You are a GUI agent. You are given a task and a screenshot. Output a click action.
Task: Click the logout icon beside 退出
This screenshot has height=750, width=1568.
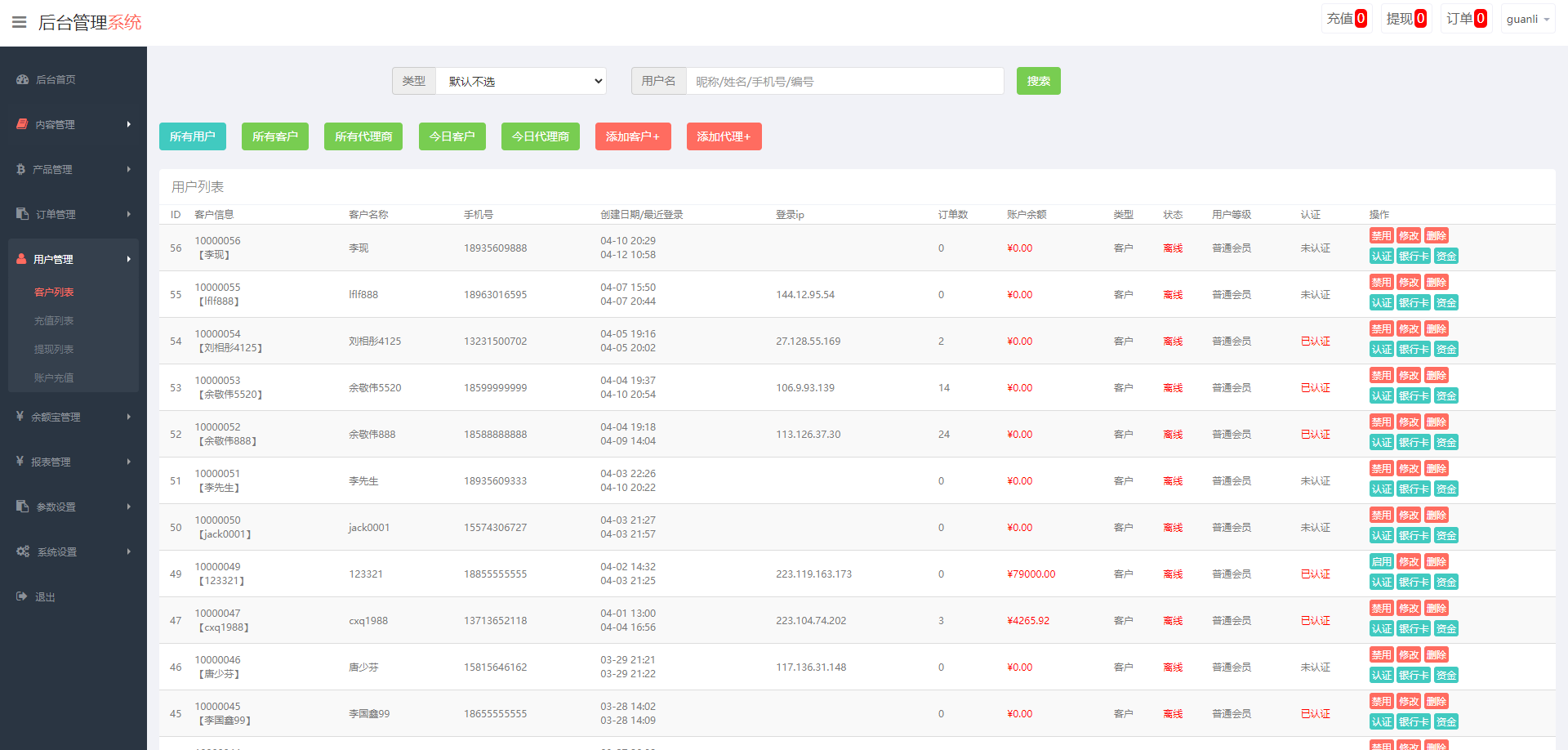click(x=22, y=596)
